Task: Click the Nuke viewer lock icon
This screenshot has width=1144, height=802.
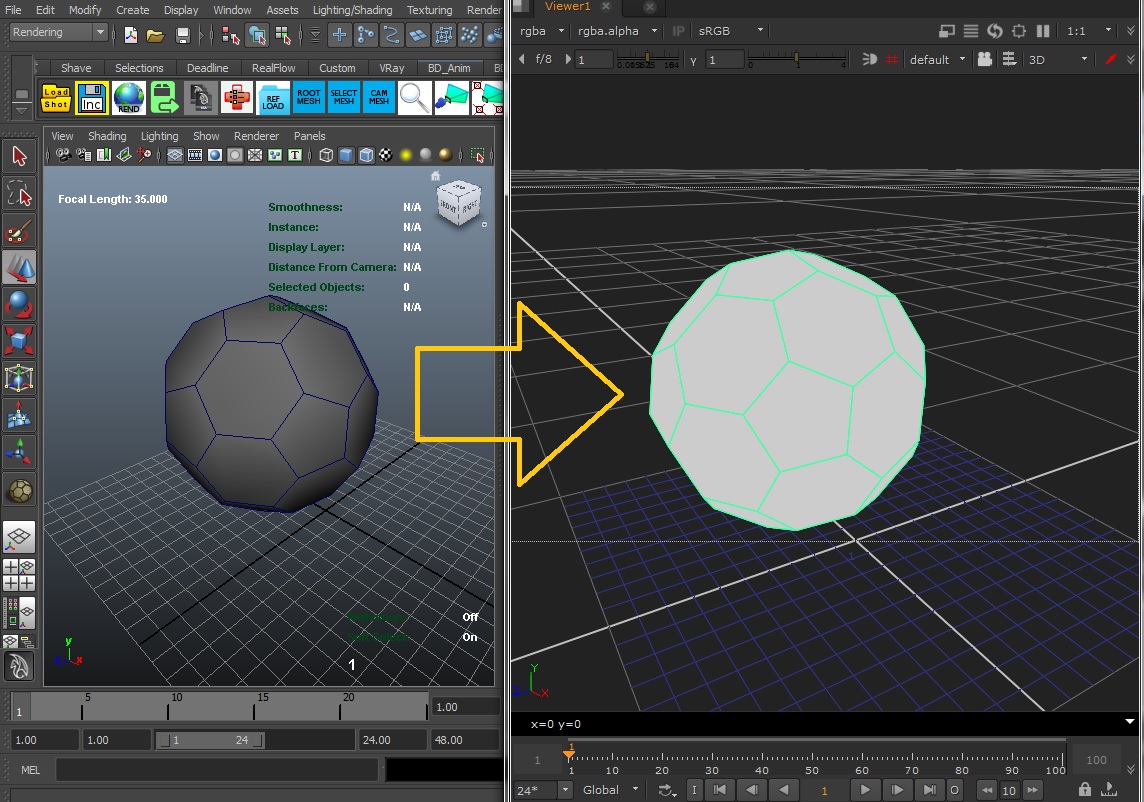Action: 1085,789
